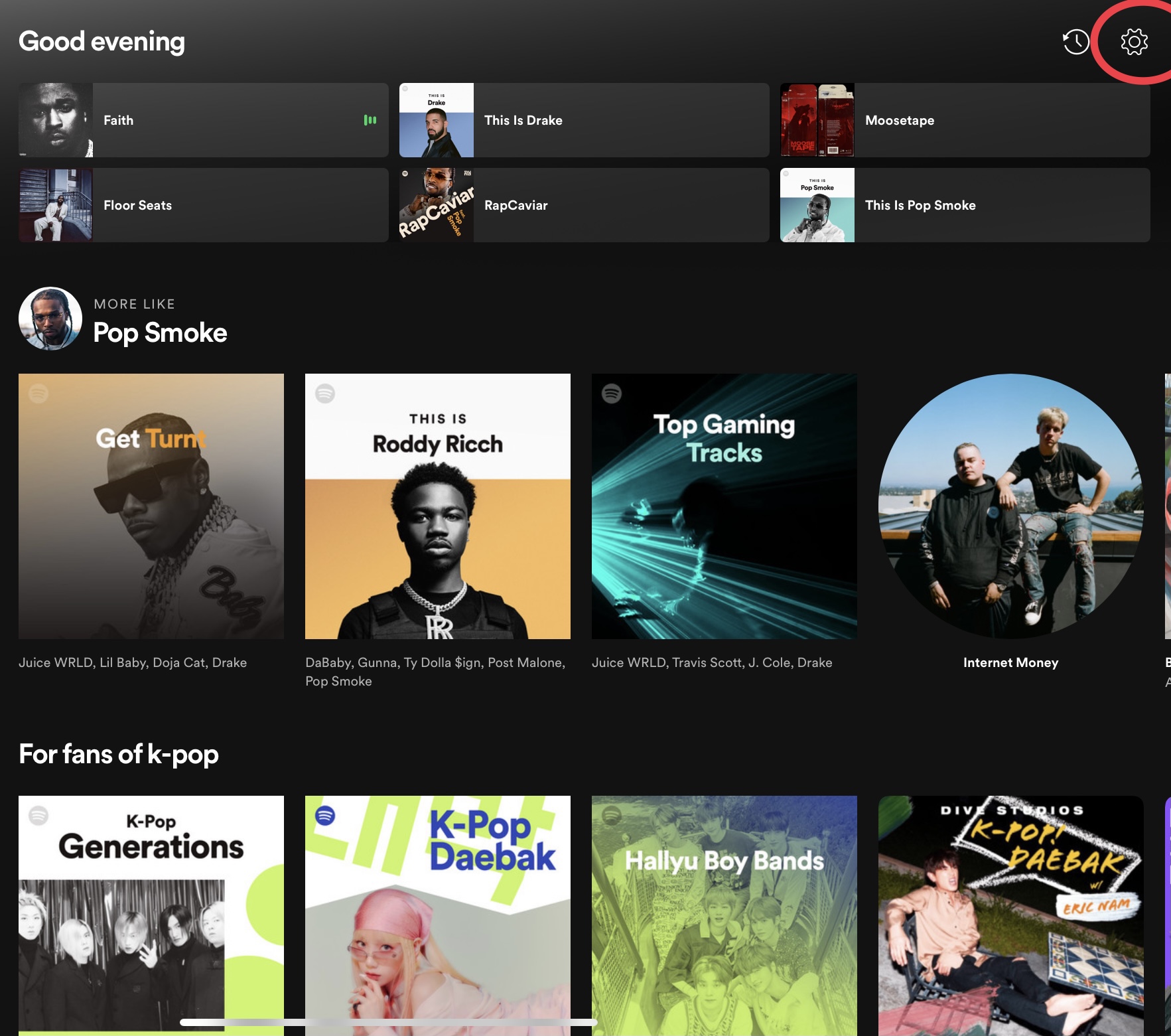The height and width of the screenshot is (1036, 1171).
Task: Click 'DaBaby, Gunna, Ty Dolla $ign' description
Action: click(435, 672)
